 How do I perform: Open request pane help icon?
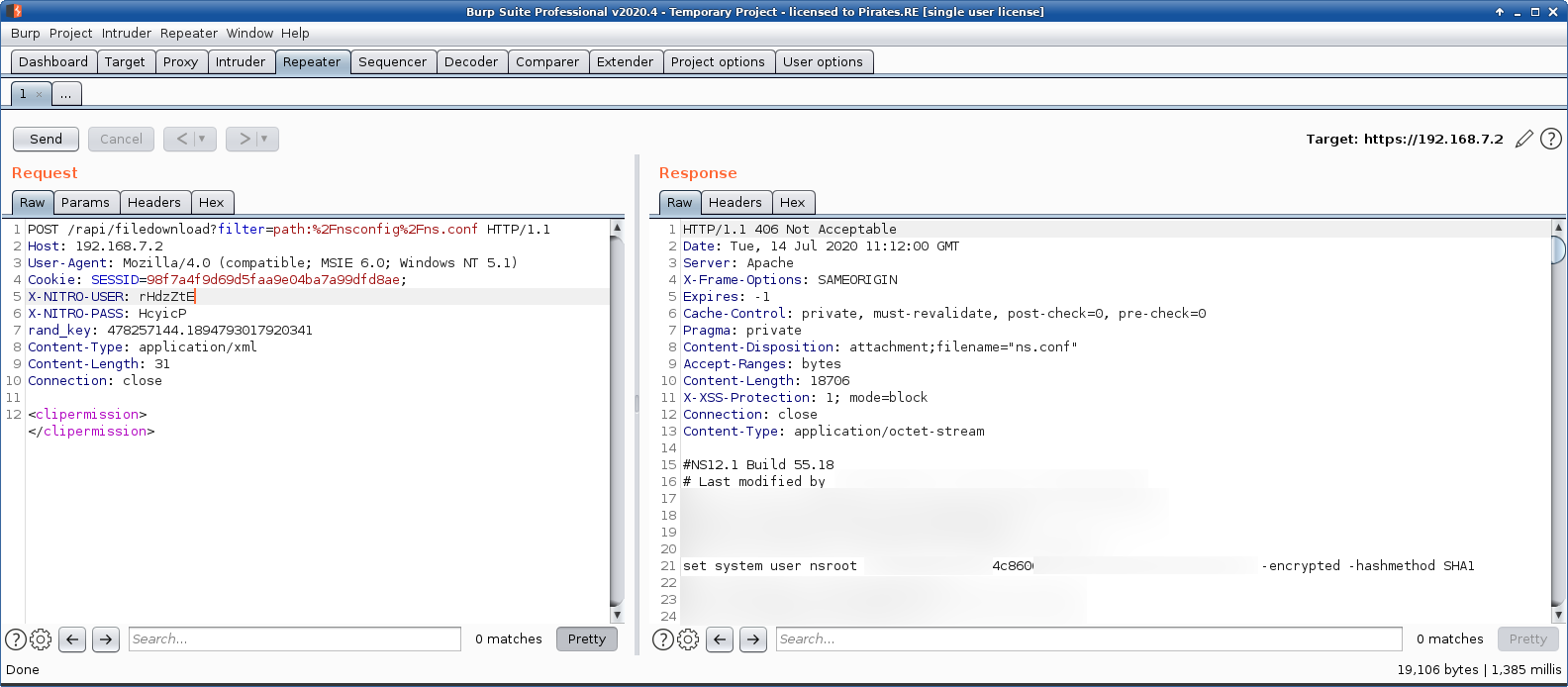tap(16, 639)
